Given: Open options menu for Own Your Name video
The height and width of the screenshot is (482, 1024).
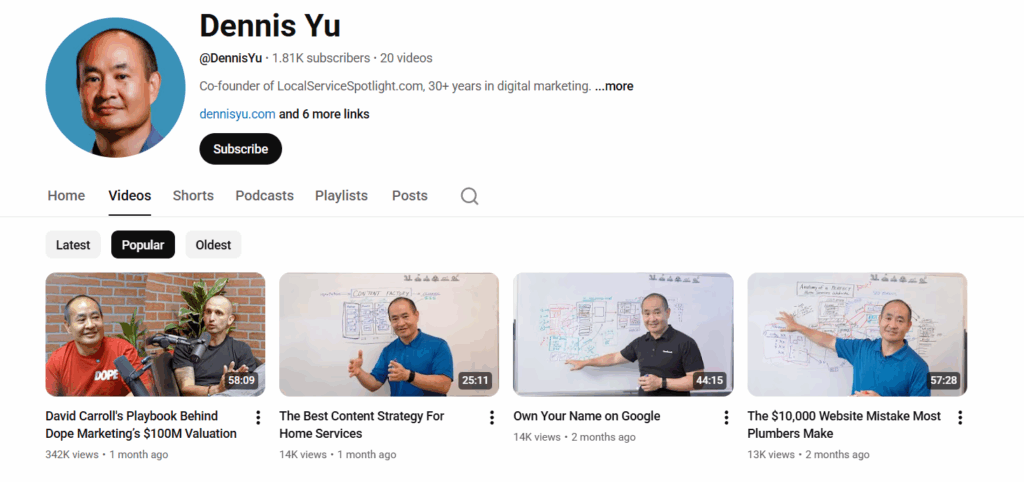Looking at the screenshot, I should point(726,417).
